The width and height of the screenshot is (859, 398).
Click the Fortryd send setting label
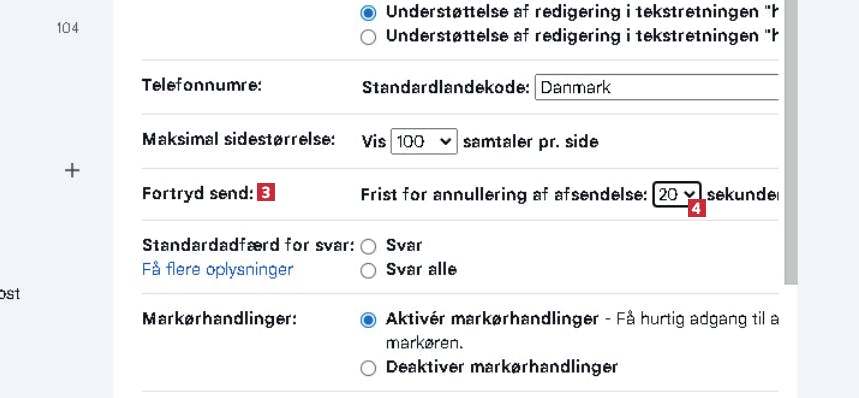[x=198, y=193]
